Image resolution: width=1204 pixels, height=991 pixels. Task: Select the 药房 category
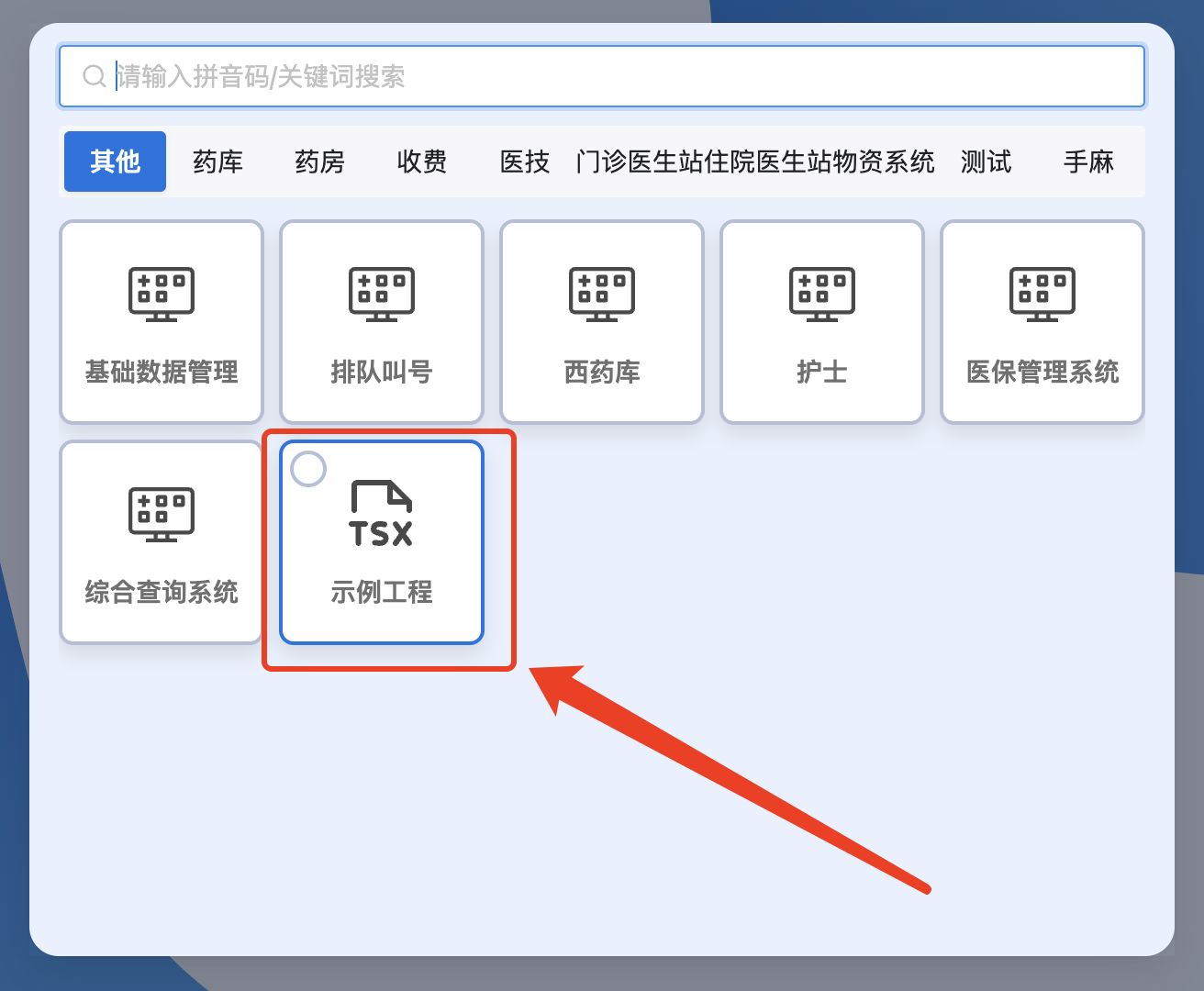pos(319,161)
